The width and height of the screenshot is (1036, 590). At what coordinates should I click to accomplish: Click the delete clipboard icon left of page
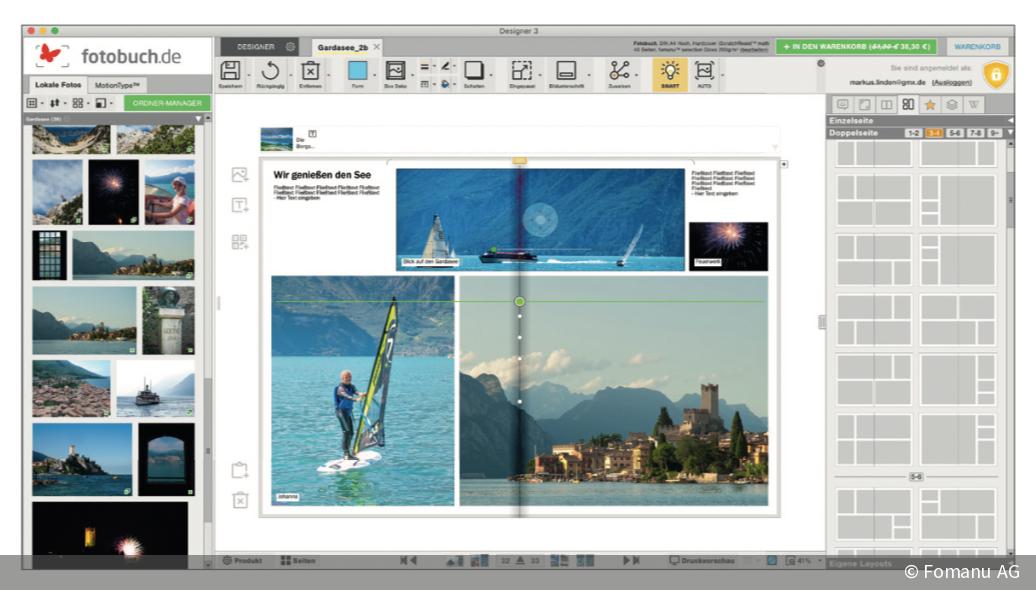[240, 500]
